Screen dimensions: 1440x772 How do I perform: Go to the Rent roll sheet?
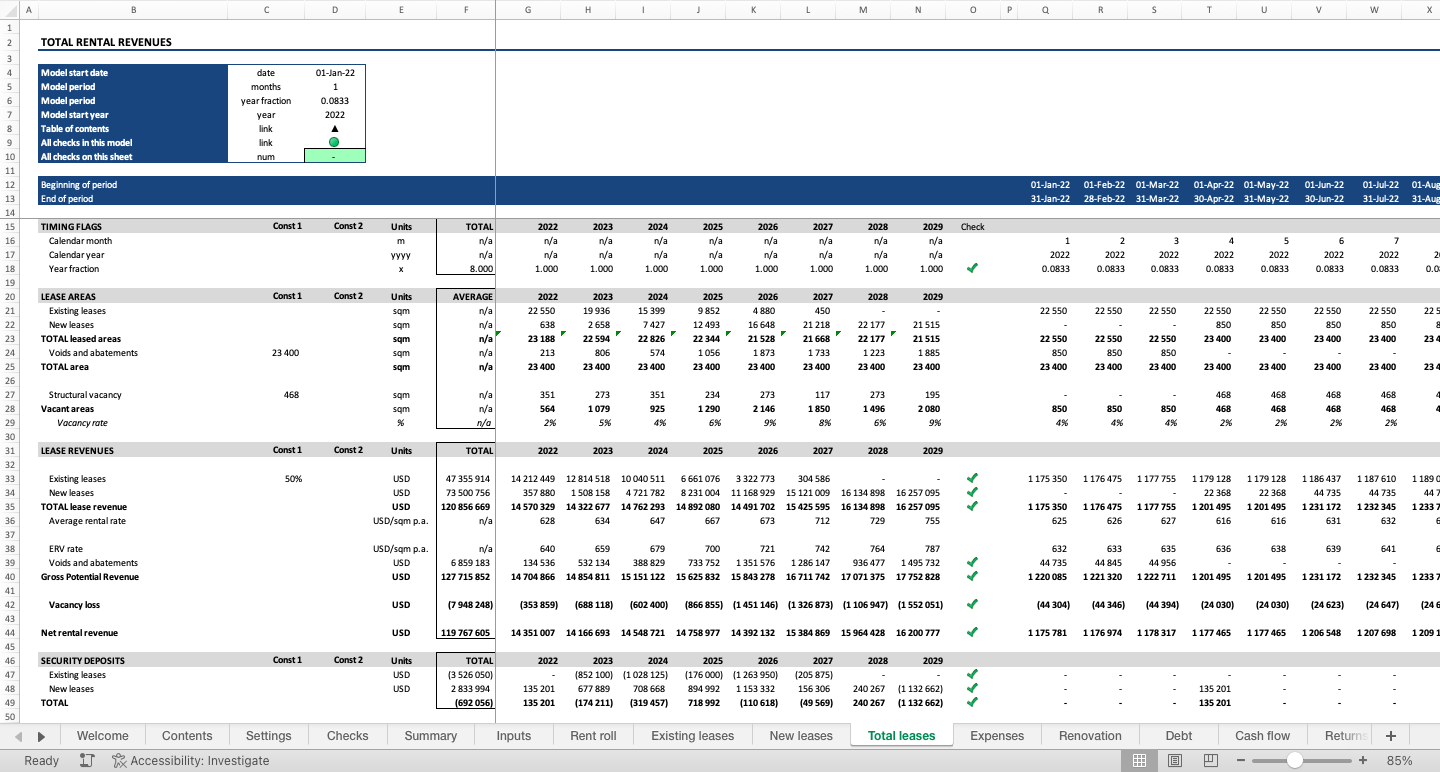click(592, 735)
